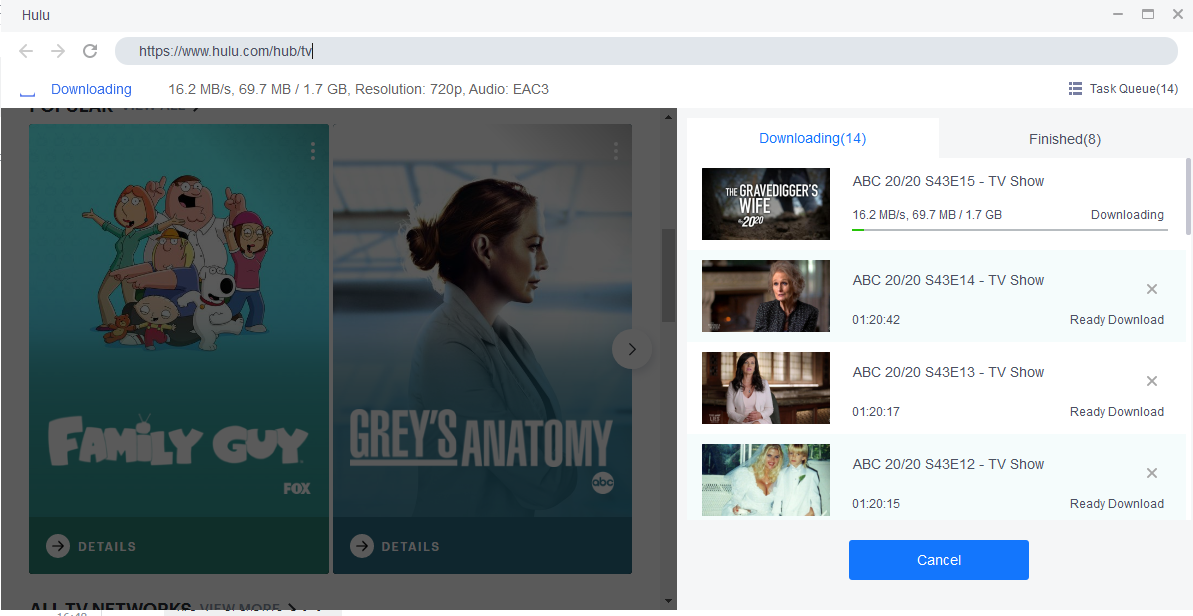This screenshot has height=616, width=1193.
Task: Click the Hulu page vertical scrollbar thumb
Action: coord(669,275)
